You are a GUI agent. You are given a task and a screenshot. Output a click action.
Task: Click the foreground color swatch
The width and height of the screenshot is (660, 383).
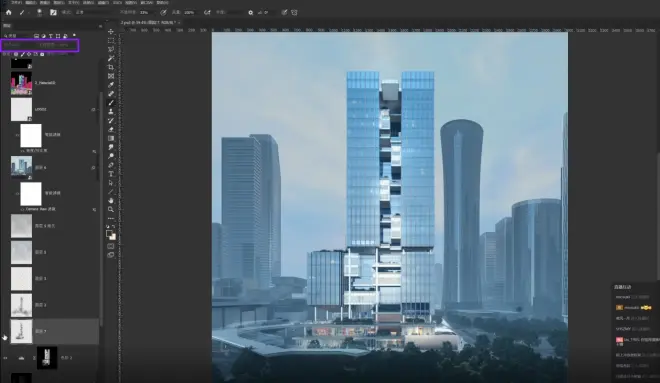click(x=109, y=233)
